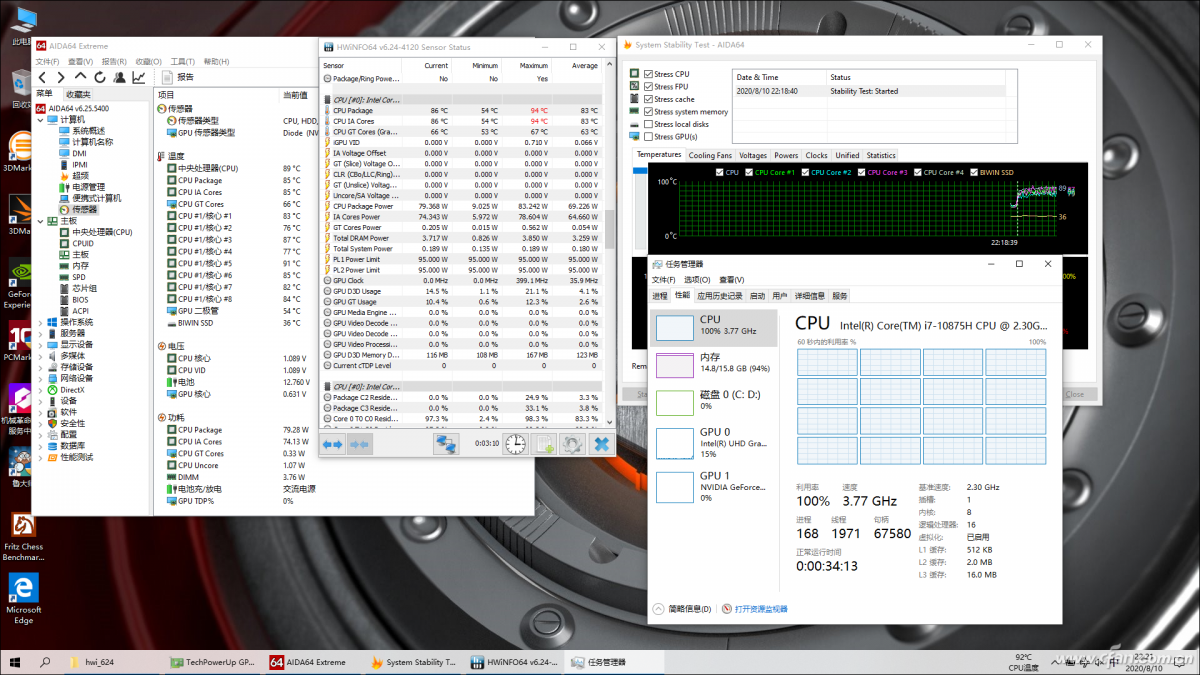Click the taskbar clock 2020/8/10
Screen dimensions: 1200x675
click(1143, 662)
